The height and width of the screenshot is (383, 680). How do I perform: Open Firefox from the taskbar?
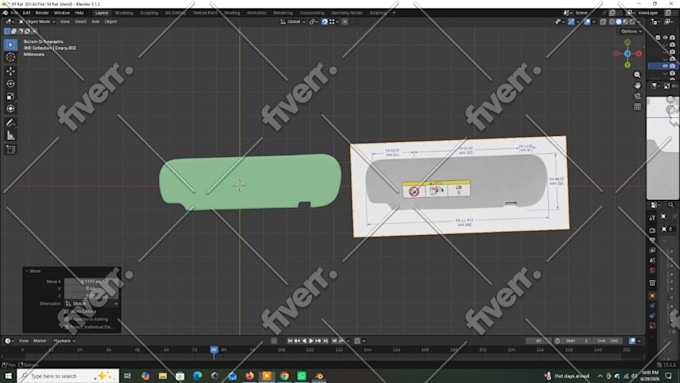pos(250,376)
